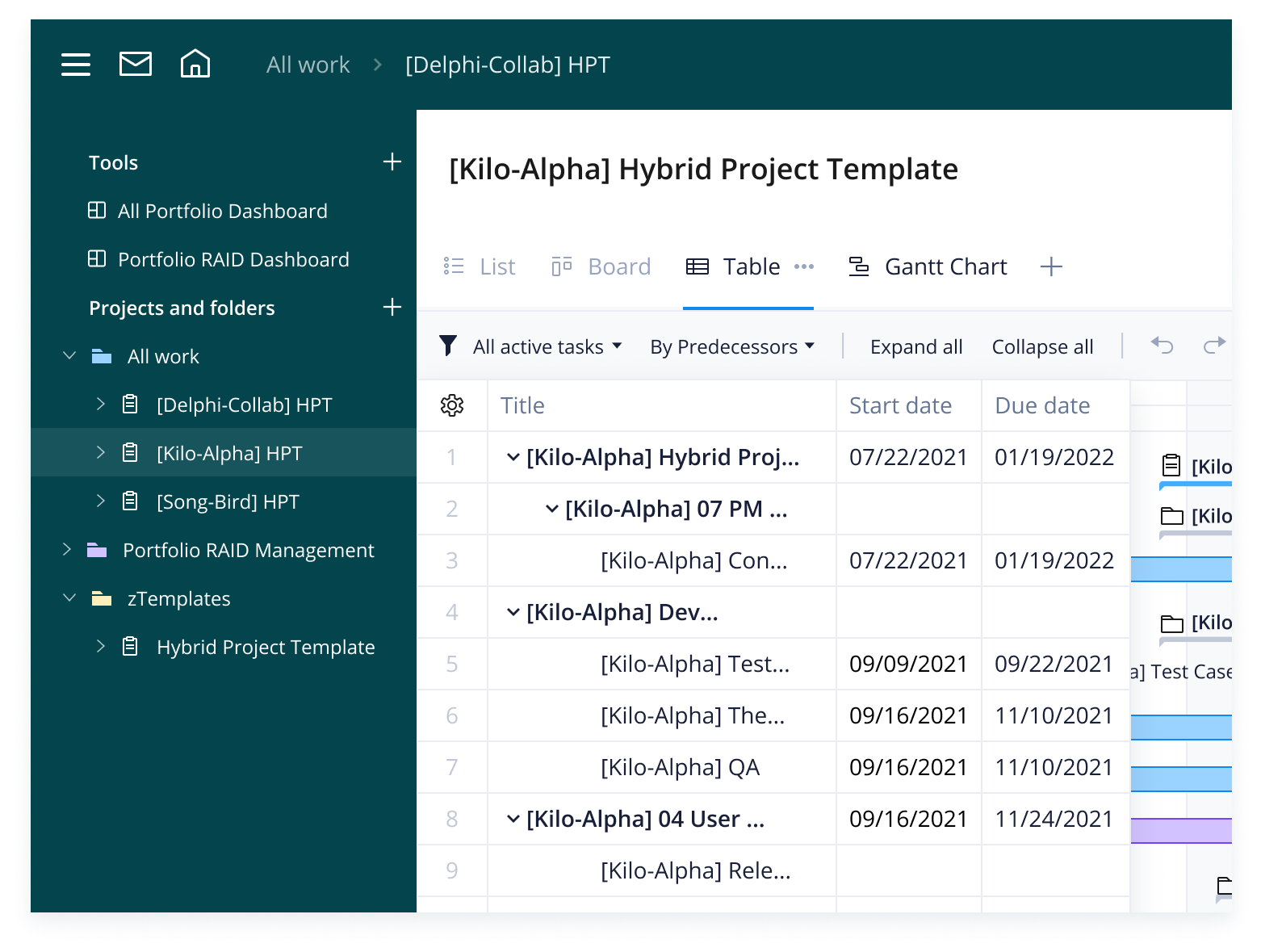Click the blue Gantt bar in row 3

pos(1181,569)
